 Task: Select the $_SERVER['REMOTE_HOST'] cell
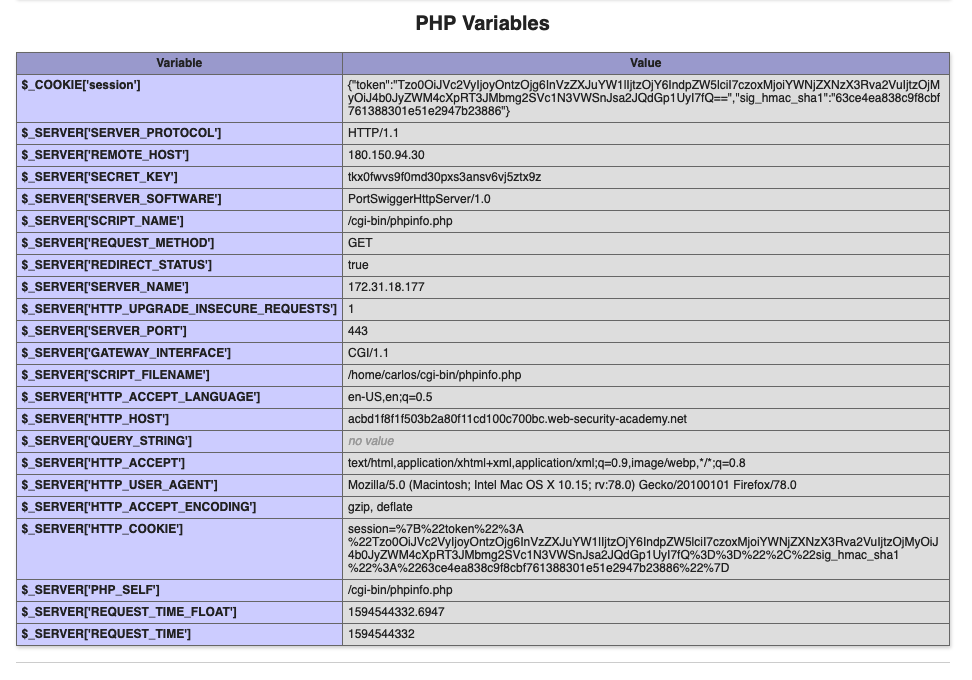click(179, 155)
